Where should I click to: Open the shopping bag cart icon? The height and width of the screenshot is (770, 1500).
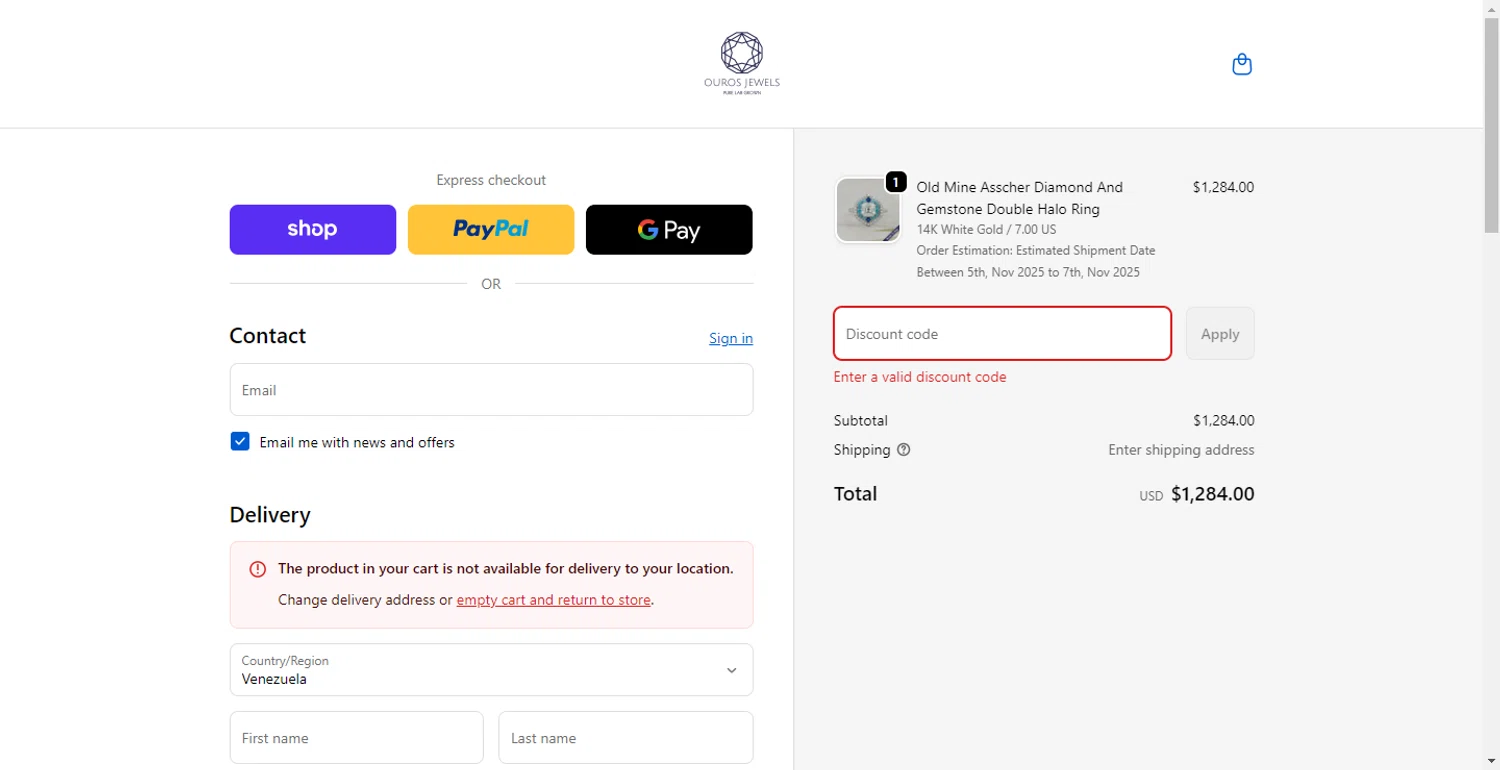pos(1242,65)
